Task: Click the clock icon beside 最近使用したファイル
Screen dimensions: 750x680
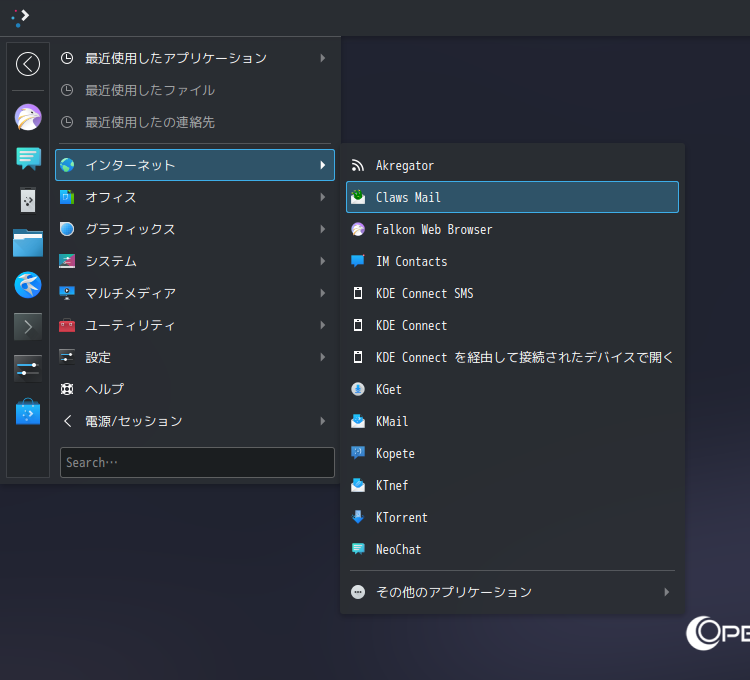Action: click(x=67, y=90)
